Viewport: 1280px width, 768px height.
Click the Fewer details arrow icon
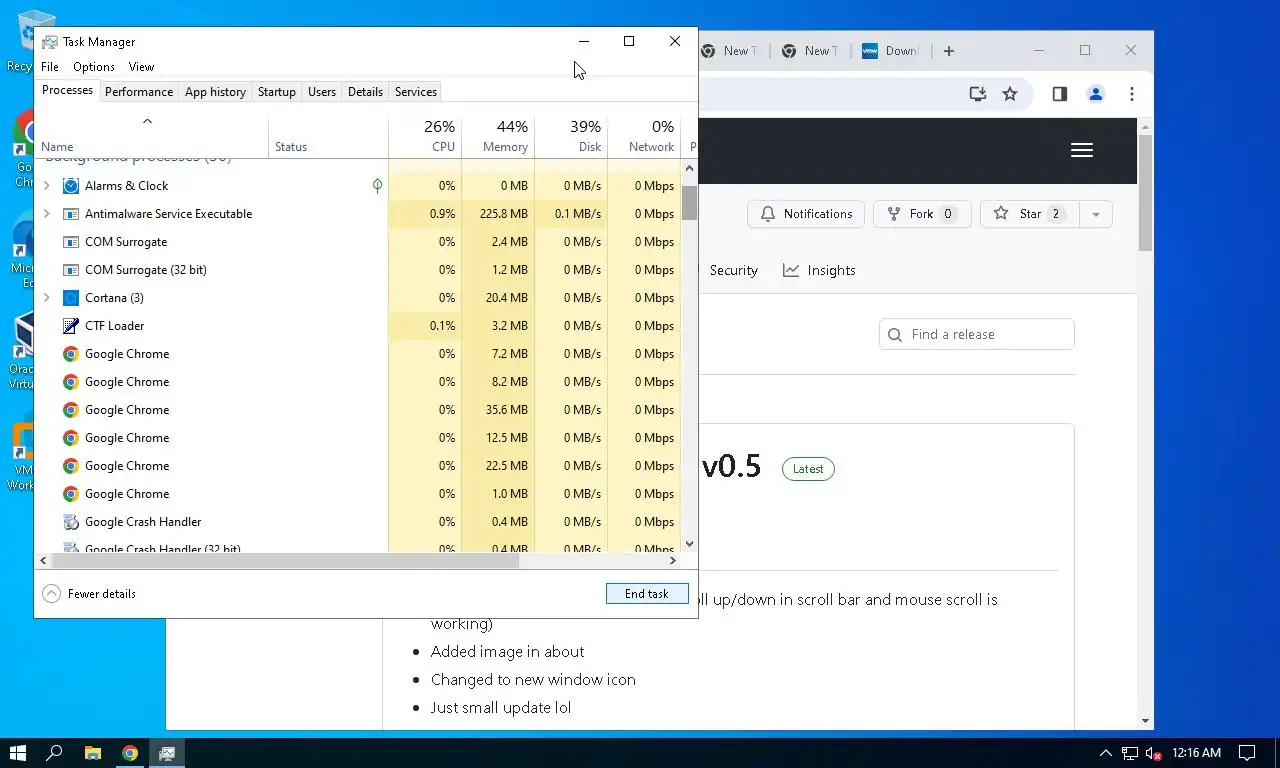51,594
